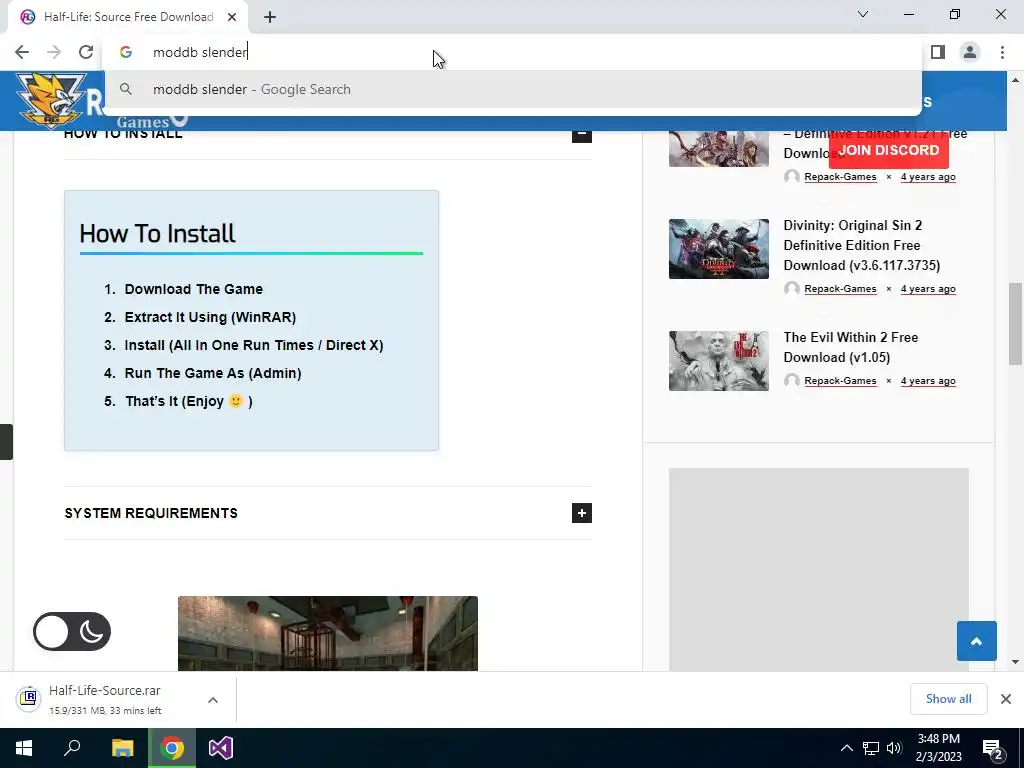Click the moon icon on theme switch

91,632
